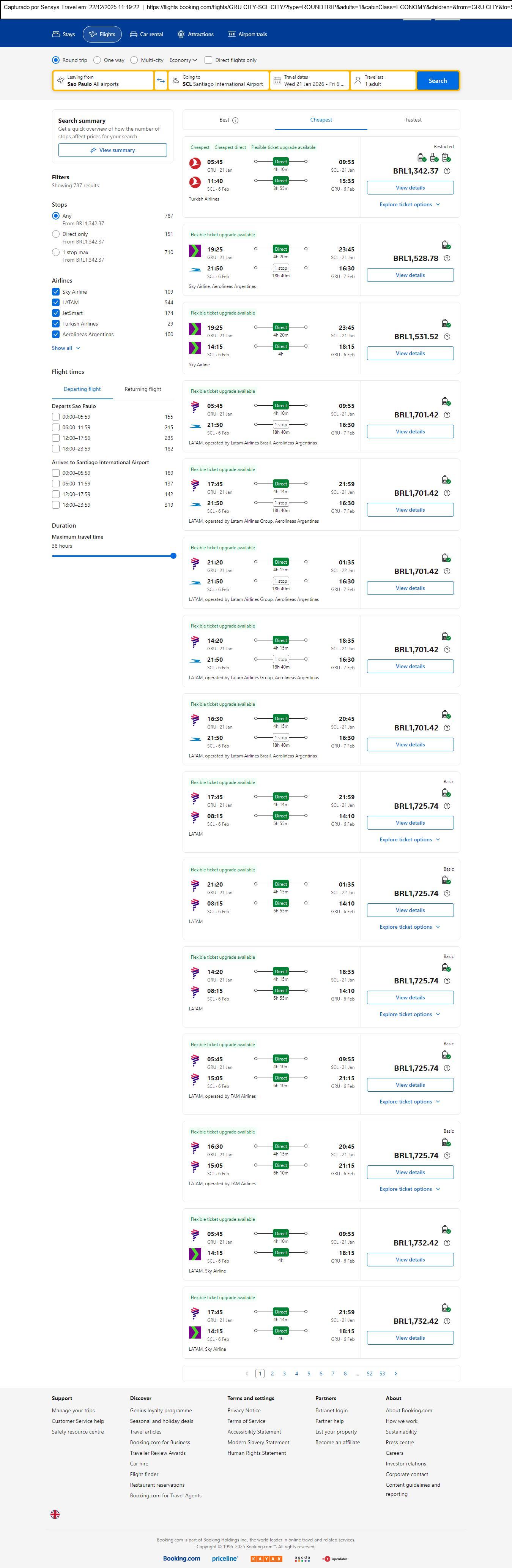Enable the Direct flights only checkbox
Image resolution: width=512 pixels, height=1568 pixels.
click(x=209, y=60)
